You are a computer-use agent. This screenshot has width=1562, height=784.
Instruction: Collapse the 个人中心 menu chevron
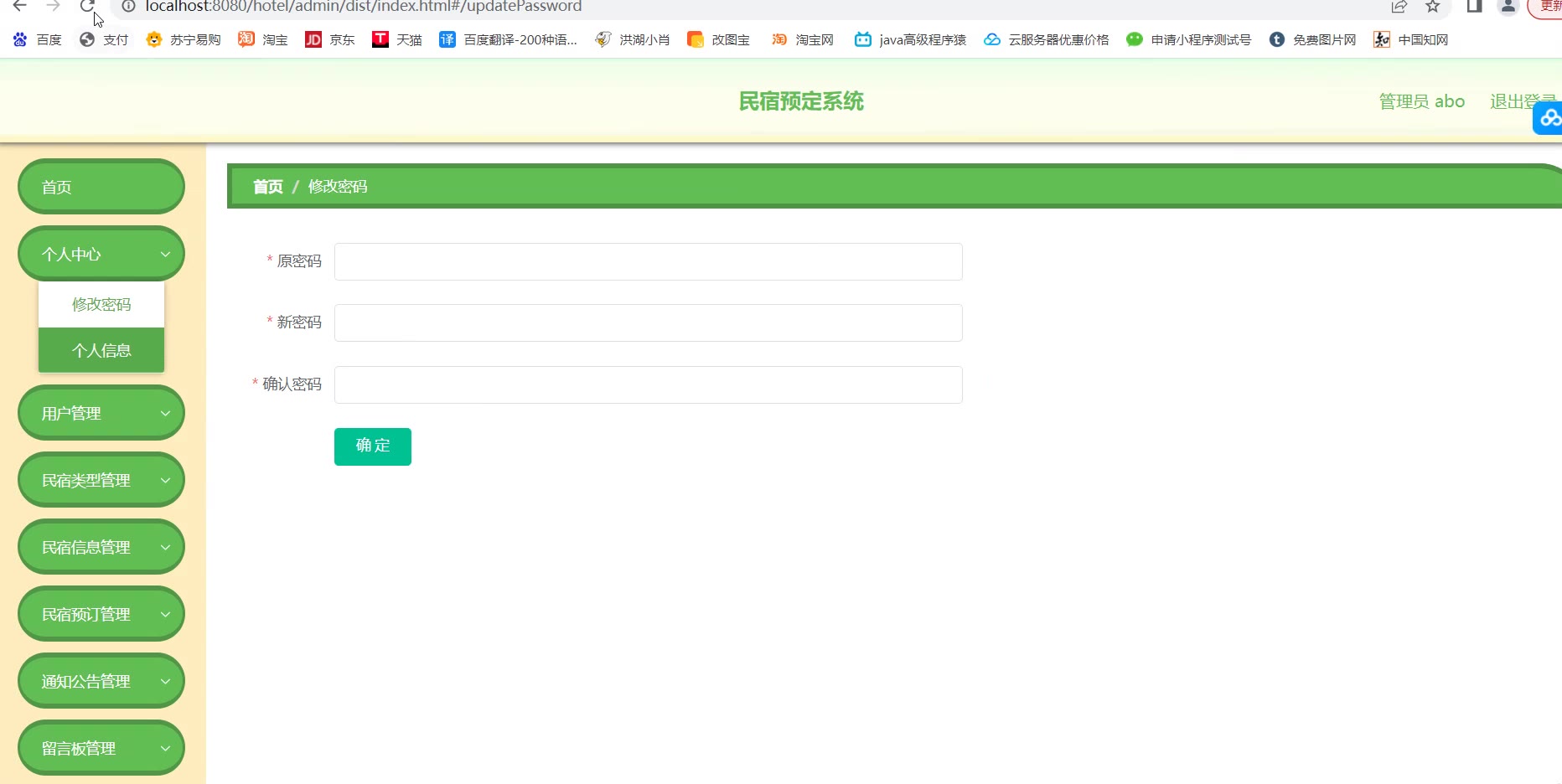point(165,254)
